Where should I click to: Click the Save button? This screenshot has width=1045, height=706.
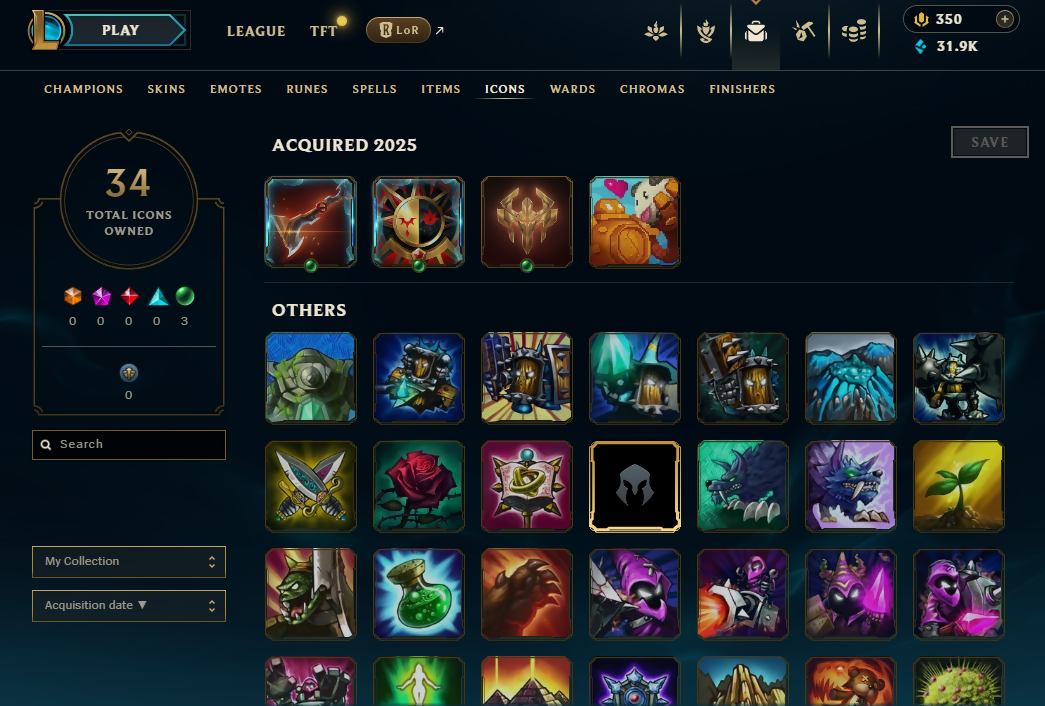(x=990, y=142)
